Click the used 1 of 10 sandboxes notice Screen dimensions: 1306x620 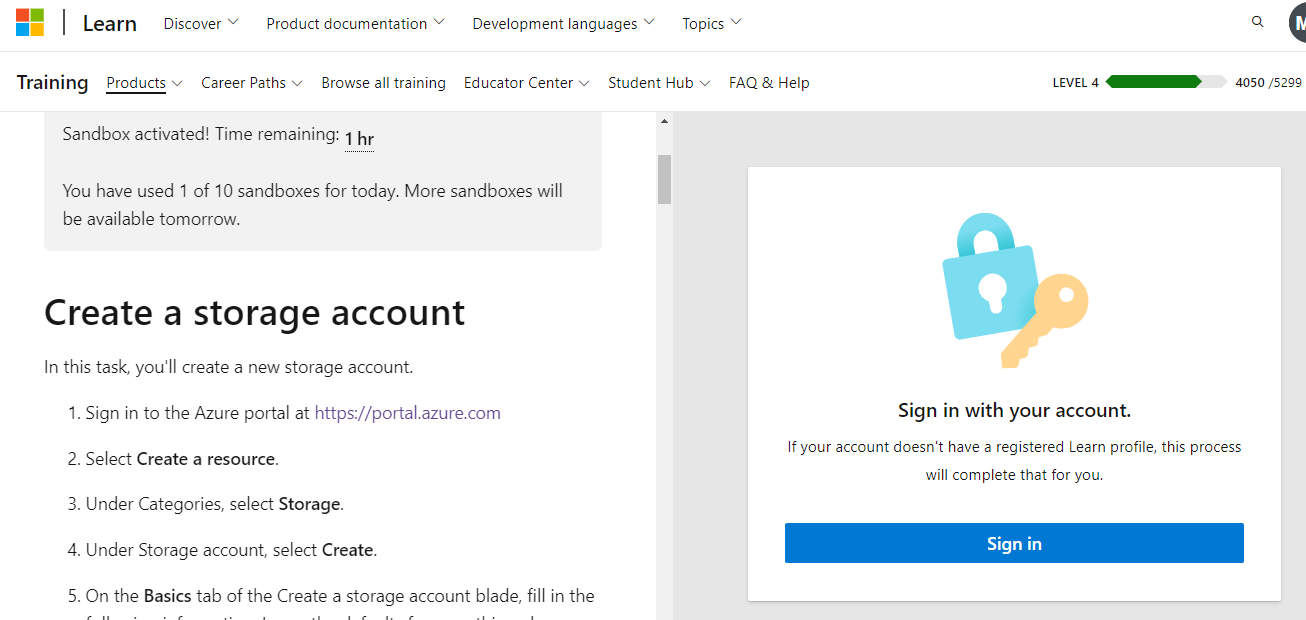coord(313,204)
